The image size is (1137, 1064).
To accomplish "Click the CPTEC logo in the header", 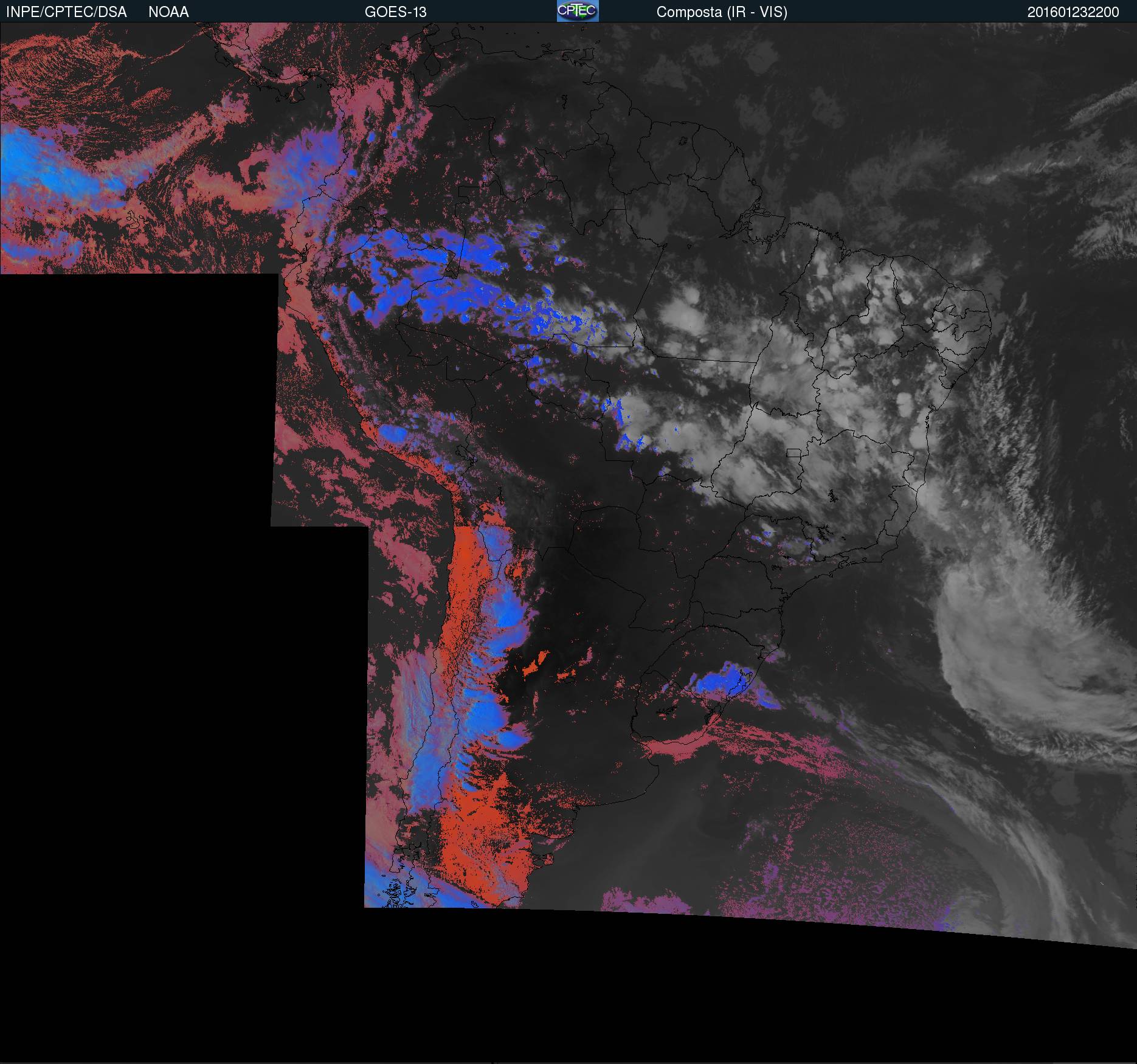I will click(578, 11).
